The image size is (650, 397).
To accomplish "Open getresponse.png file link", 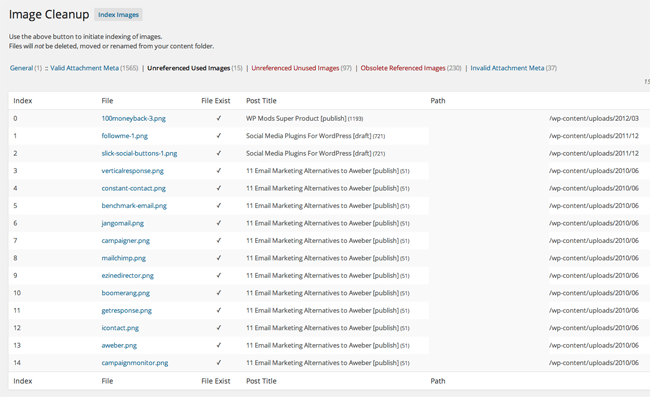I will click(126, 310).
